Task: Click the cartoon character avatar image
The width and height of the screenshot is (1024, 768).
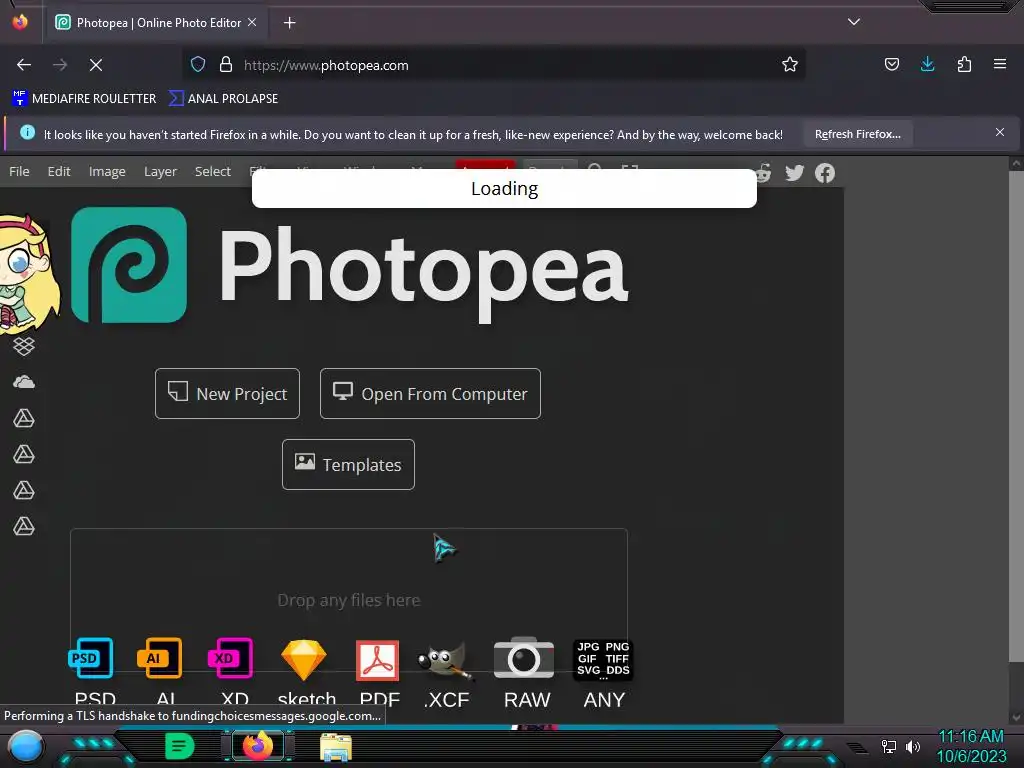Action: [x=27, y=273]
